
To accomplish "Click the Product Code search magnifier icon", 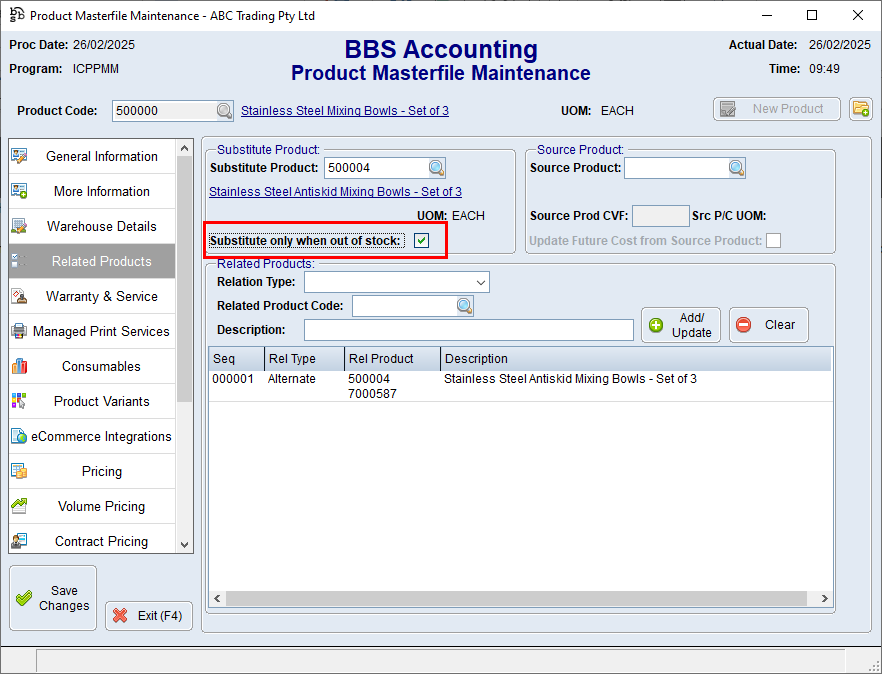I will pos(225,111).
